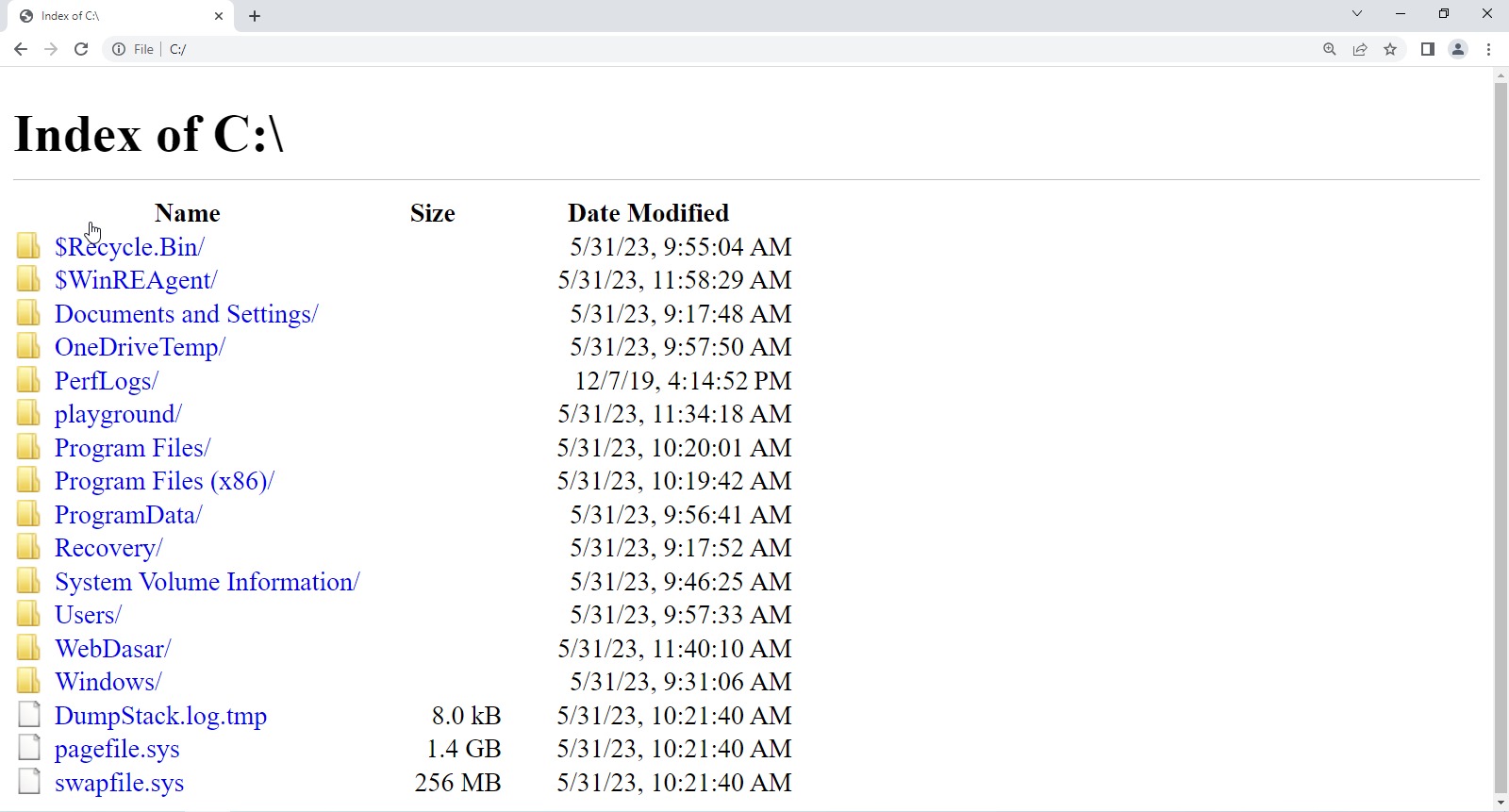
Task: Select the 'Index of C:\' tab
Action: (x=113, y=16)
